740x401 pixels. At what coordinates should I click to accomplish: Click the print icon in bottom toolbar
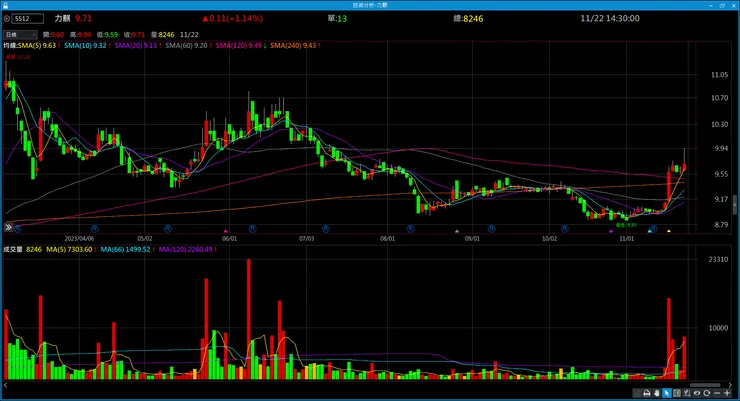(647, 393)
